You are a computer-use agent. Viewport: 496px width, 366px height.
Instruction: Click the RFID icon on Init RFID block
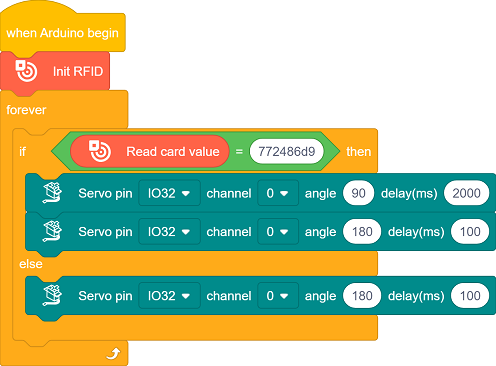(x=26, y=71)
